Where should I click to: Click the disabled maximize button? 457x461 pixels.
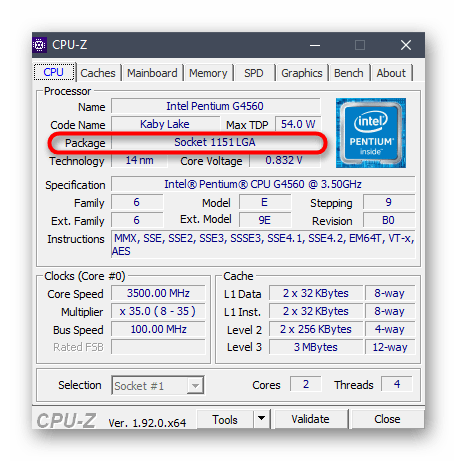(360, 45)
